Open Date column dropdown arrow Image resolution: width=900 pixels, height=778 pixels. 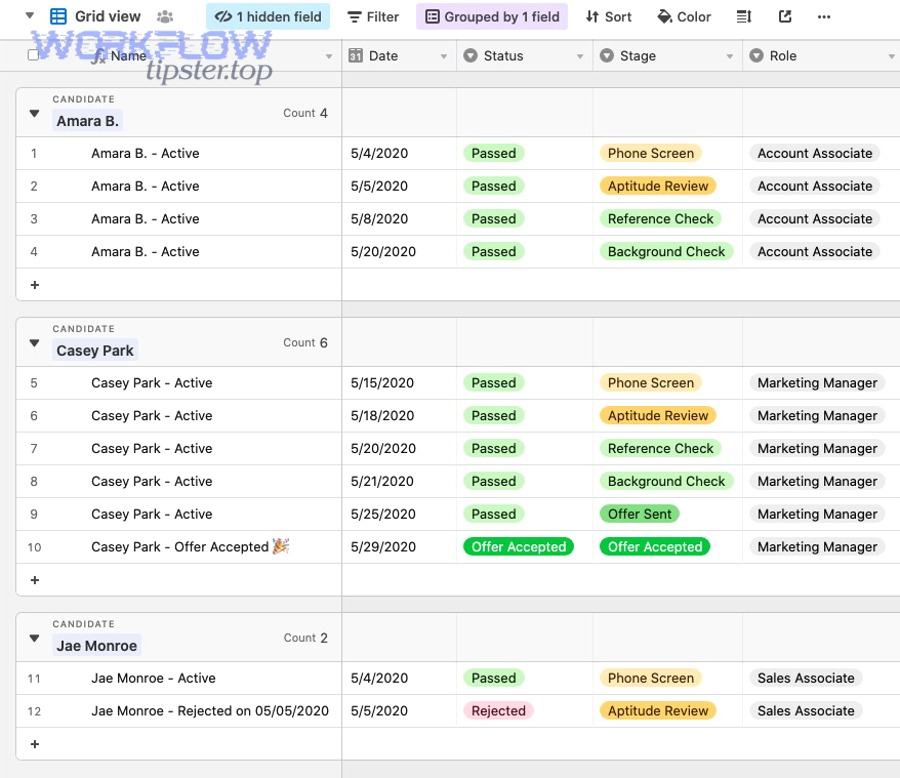[x=444, y=56]
